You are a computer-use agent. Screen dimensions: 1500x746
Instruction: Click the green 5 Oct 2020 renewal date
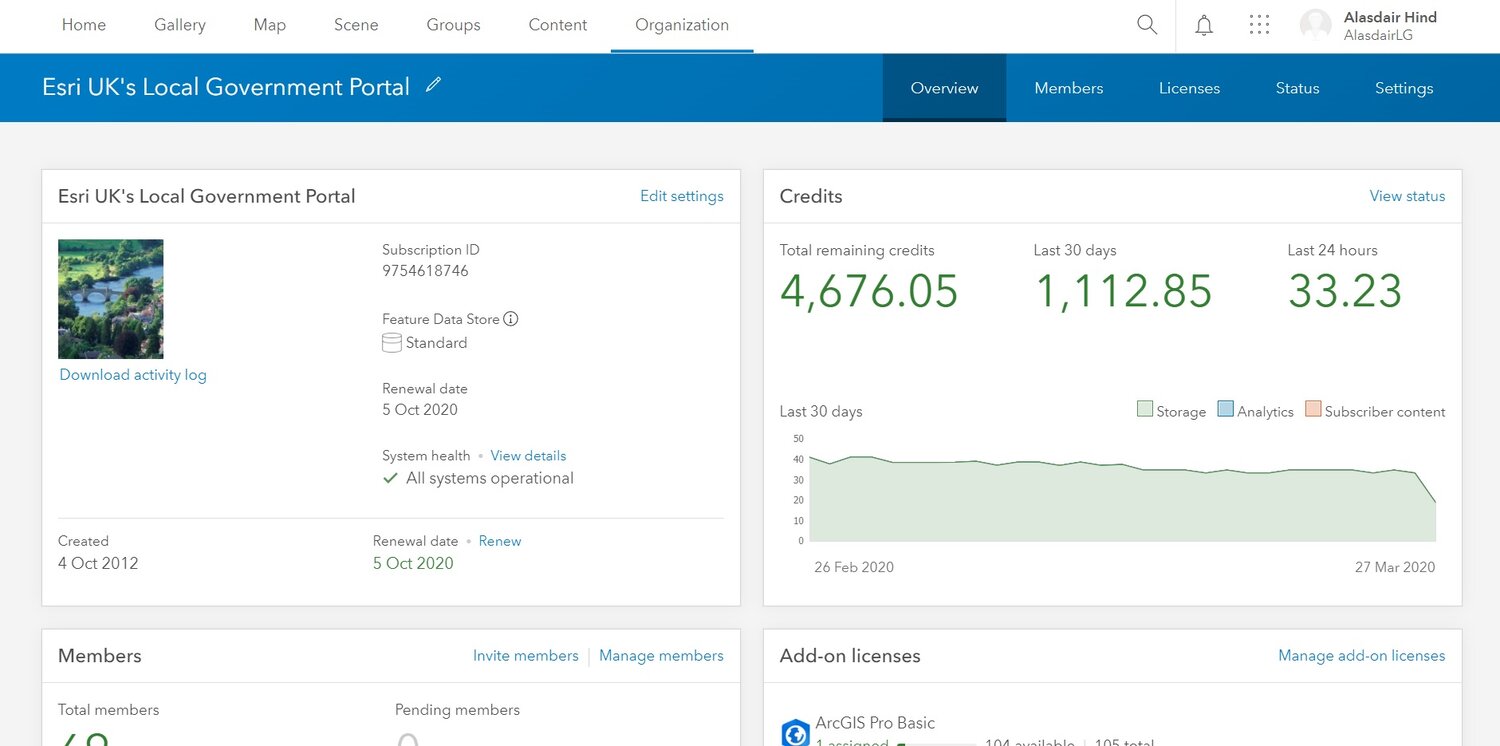pyautogui.click(x=413, y=563)
